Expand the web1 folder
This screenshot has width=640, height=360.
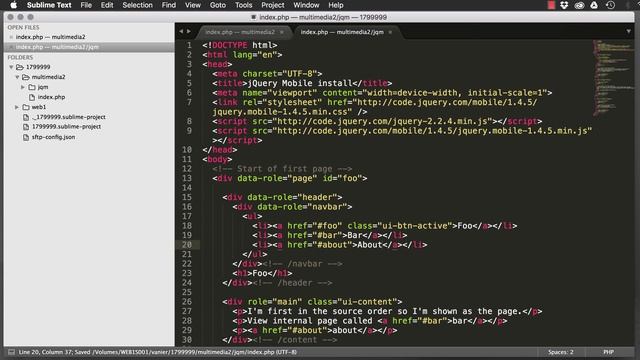tap(17, 107)
